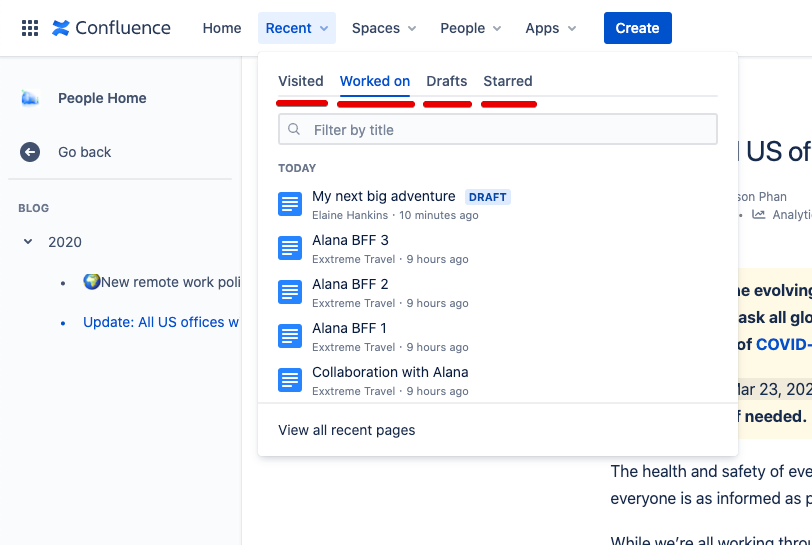Open the app switcher grid icon
The height and width of the screenshot is (545, 812).
(x=30, y=28)
